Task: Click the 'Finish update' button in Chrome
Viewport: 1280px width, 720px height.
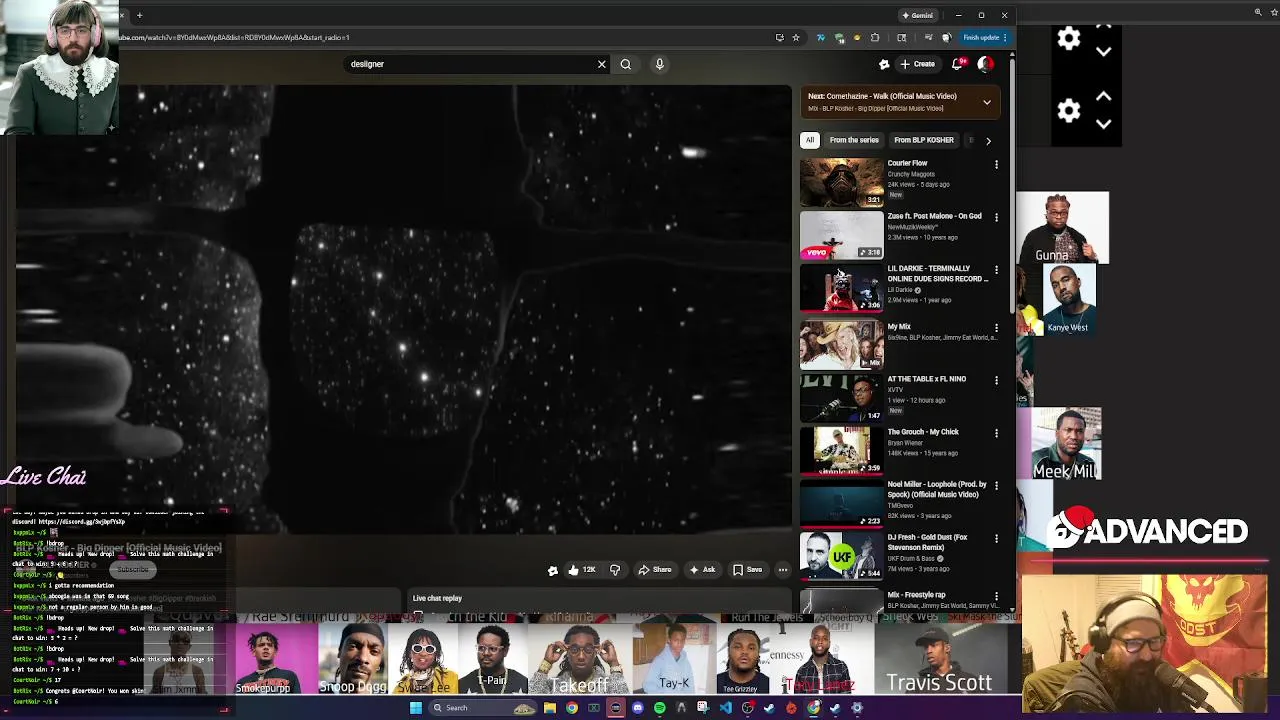Action: (x=984, y=38)
